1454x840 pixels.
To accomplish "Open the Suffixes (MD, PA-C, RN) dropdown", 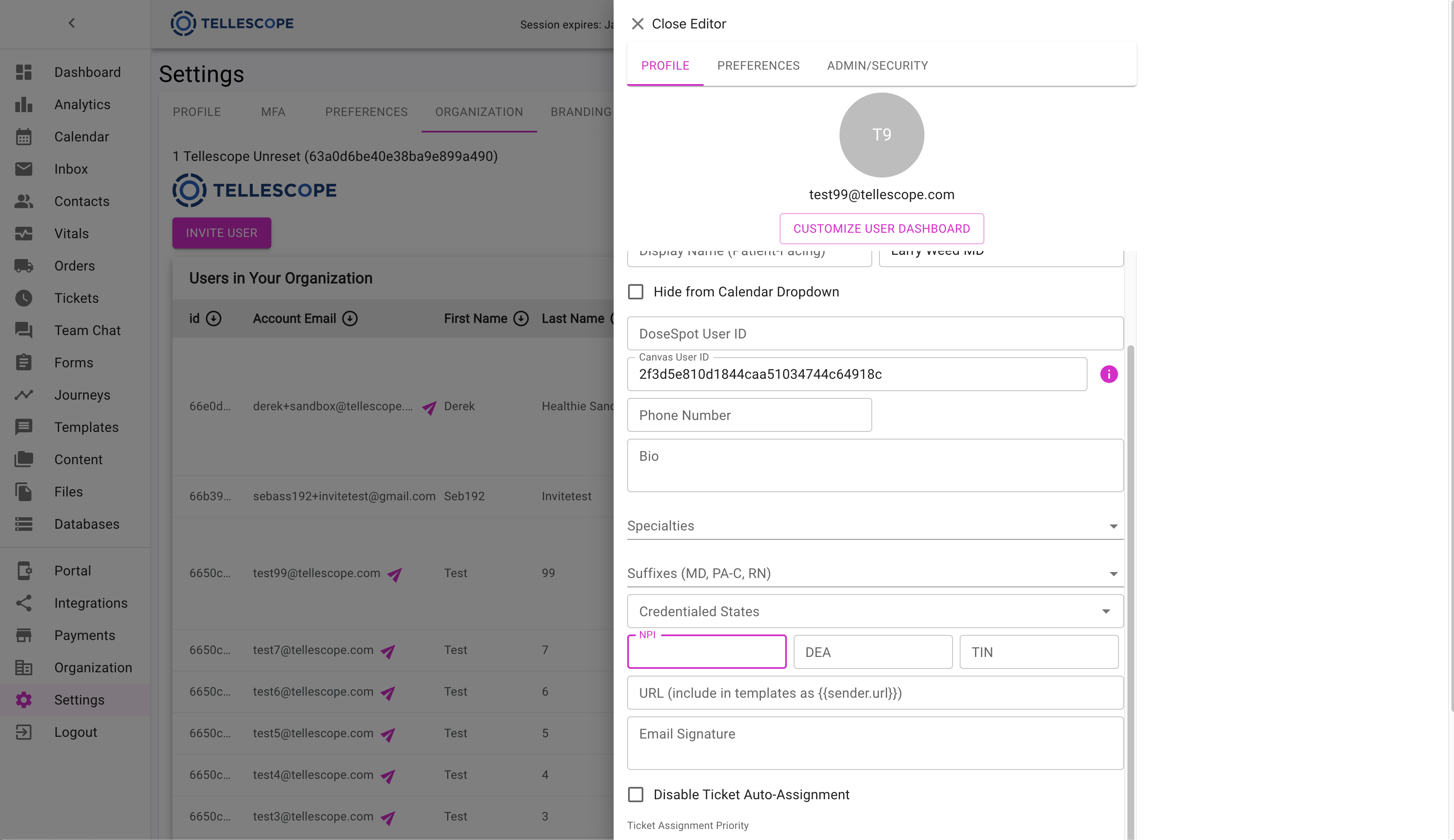I will click(875, 573).
